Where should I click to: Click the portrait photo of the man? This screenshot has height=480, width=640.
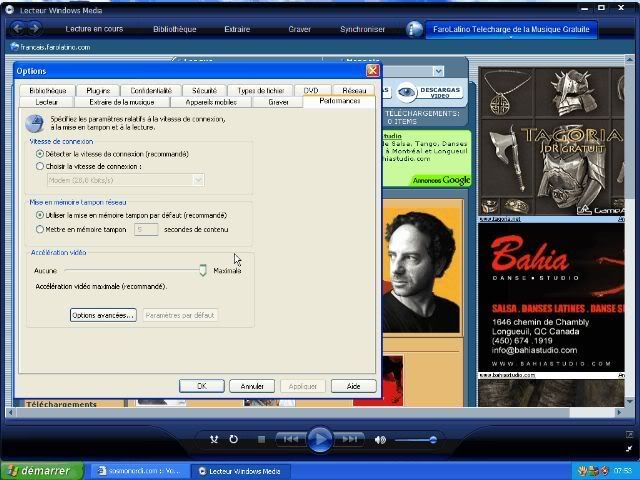(x=422, y=268)
